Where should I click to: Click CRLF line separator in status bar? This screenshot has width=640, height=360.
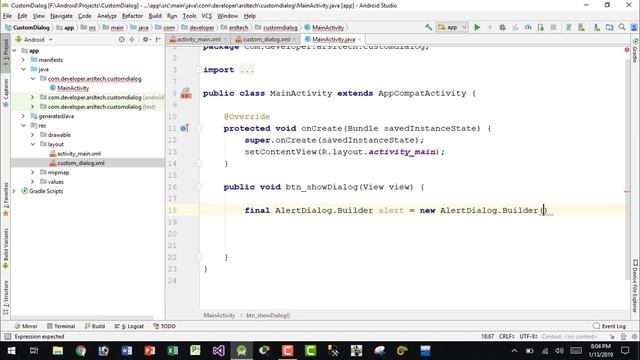click(x=506, y=337)
